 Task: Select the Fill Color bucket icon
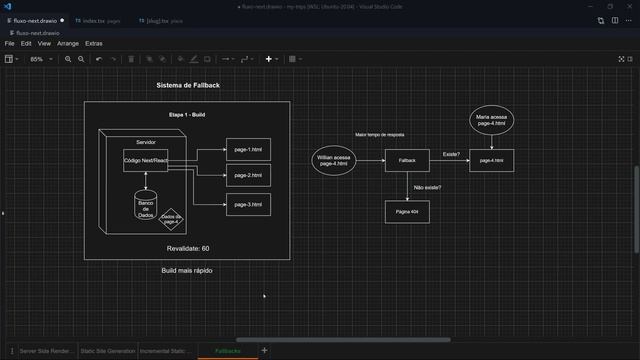tap(180, 59)
